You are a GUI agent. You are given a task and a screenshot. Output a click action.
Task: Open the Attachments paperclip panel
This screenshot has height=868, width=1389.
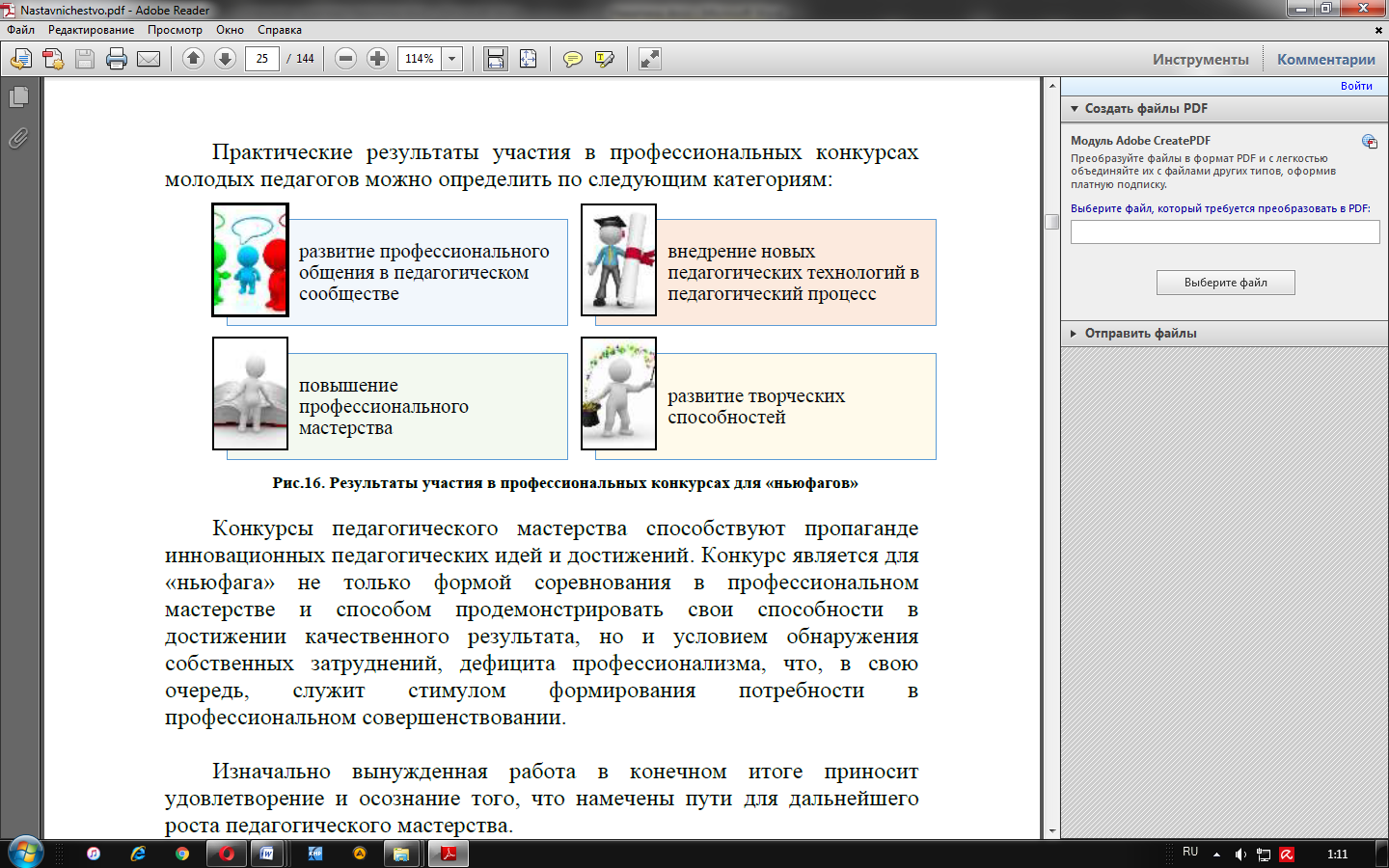pyautogui.click(x=18, y=139)
